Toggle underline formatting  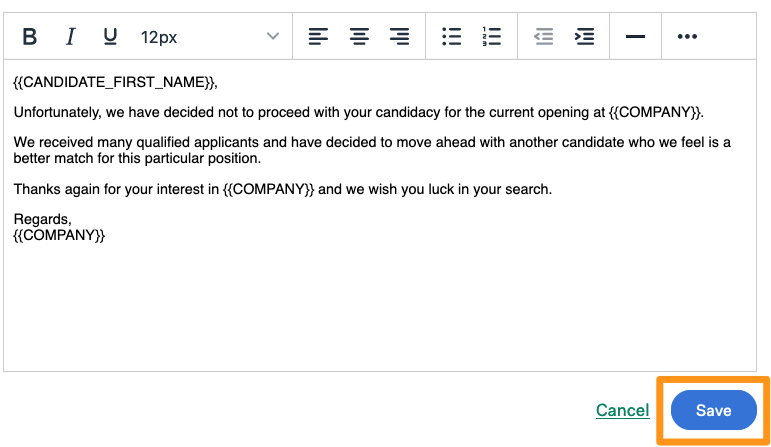point(110,37)
